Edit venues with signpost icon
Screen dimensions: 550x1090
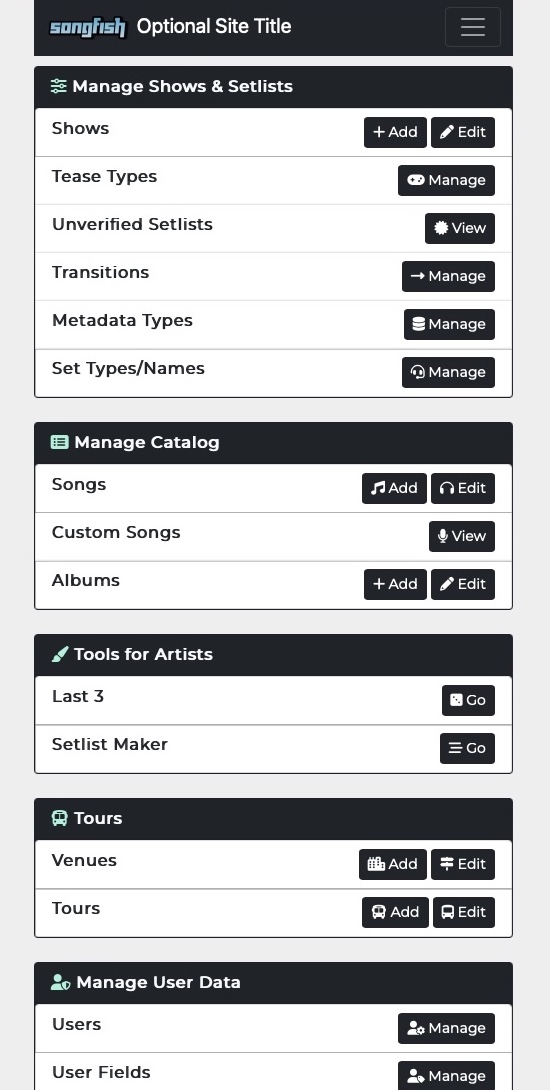coord(463,864)
